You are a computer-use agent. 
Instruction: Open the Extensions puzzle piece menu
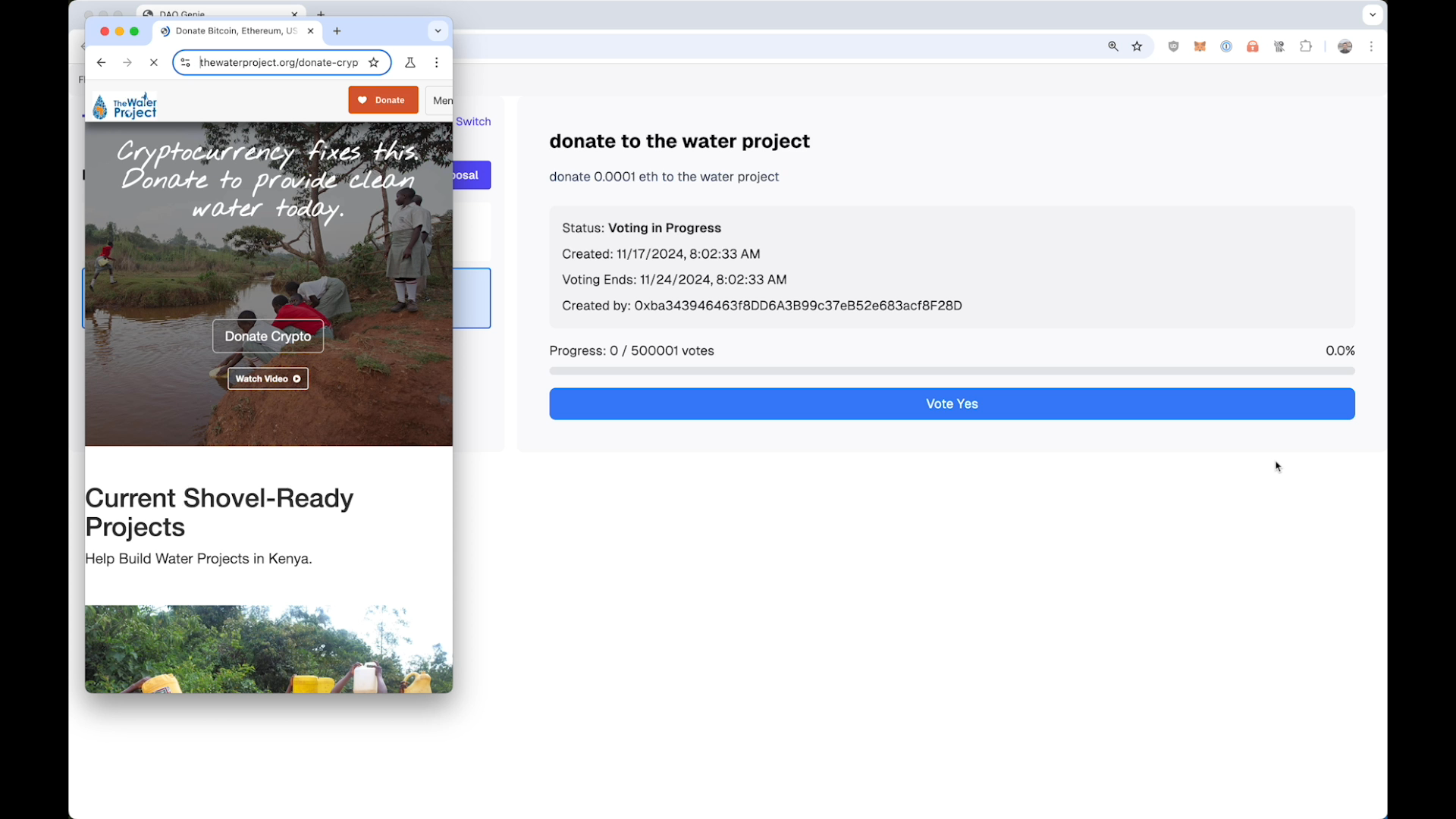pyautogui.click(x=1306, y=46)
